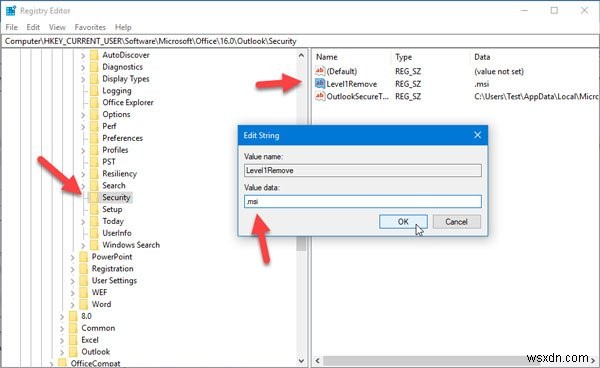Expand the Display Types key
Image resolution: width=600 pixels, height=368 pixels.
[x=83, y=79]
